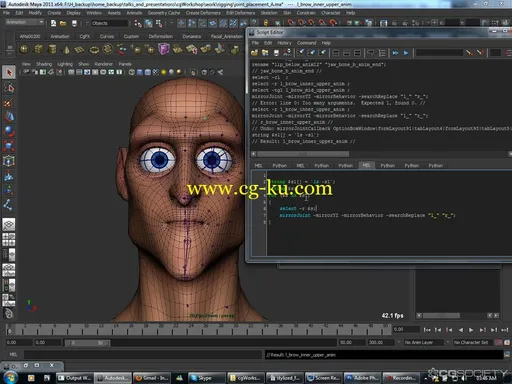Open the Create Deformers menu
The width and height of the screenshot is (512, 384).
pyautogui.click(x=203, y=13)
